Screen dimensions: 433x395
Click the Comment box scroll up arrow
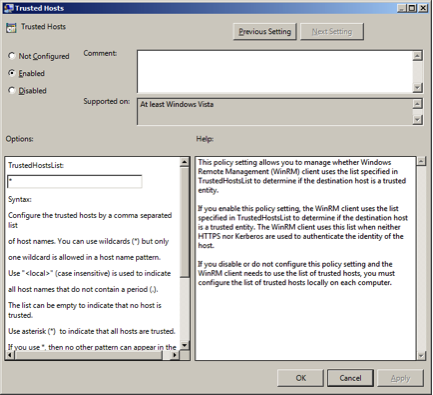click(417, 56)
